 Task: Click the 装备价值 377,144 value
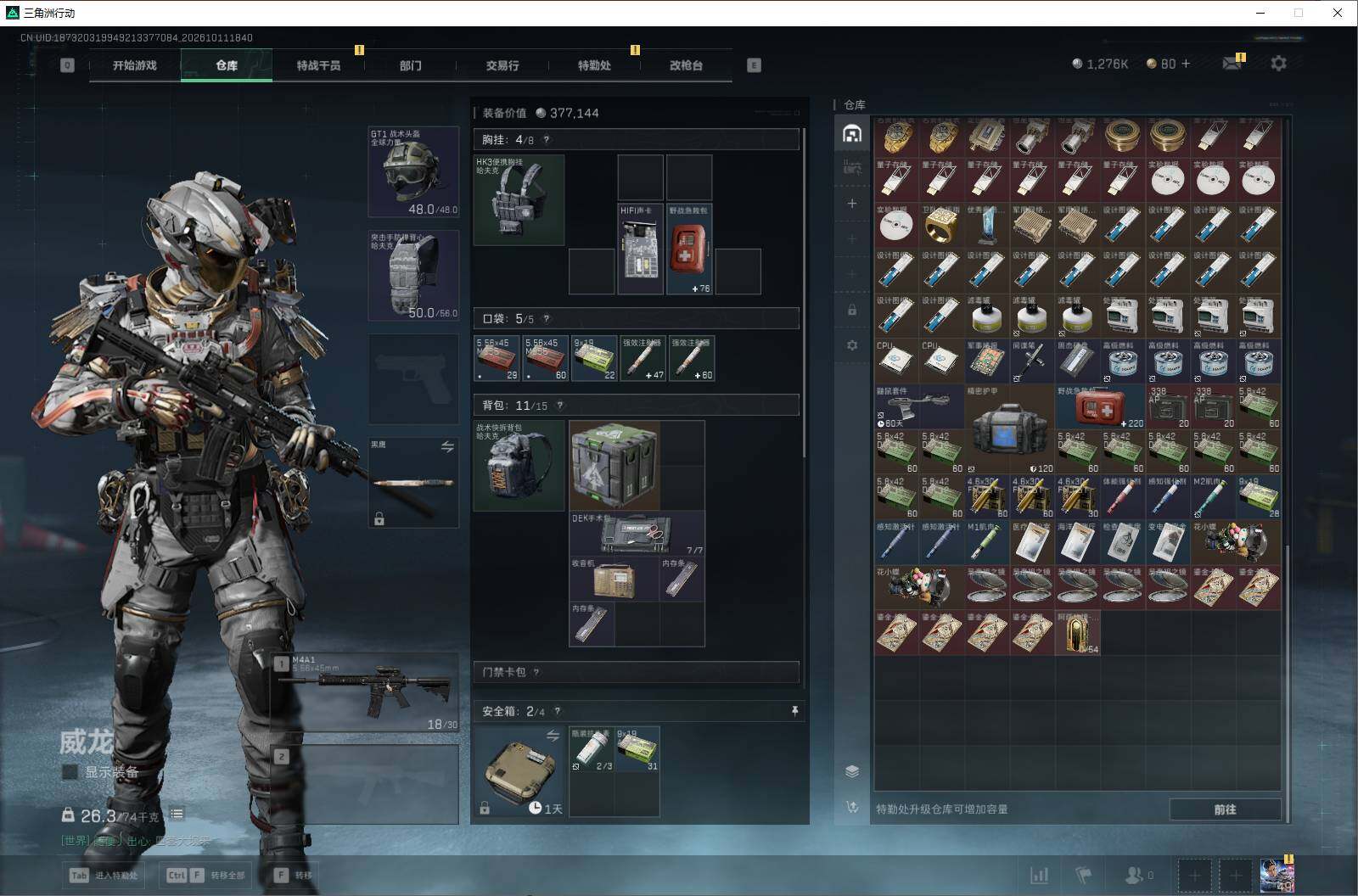click(541, 113)
